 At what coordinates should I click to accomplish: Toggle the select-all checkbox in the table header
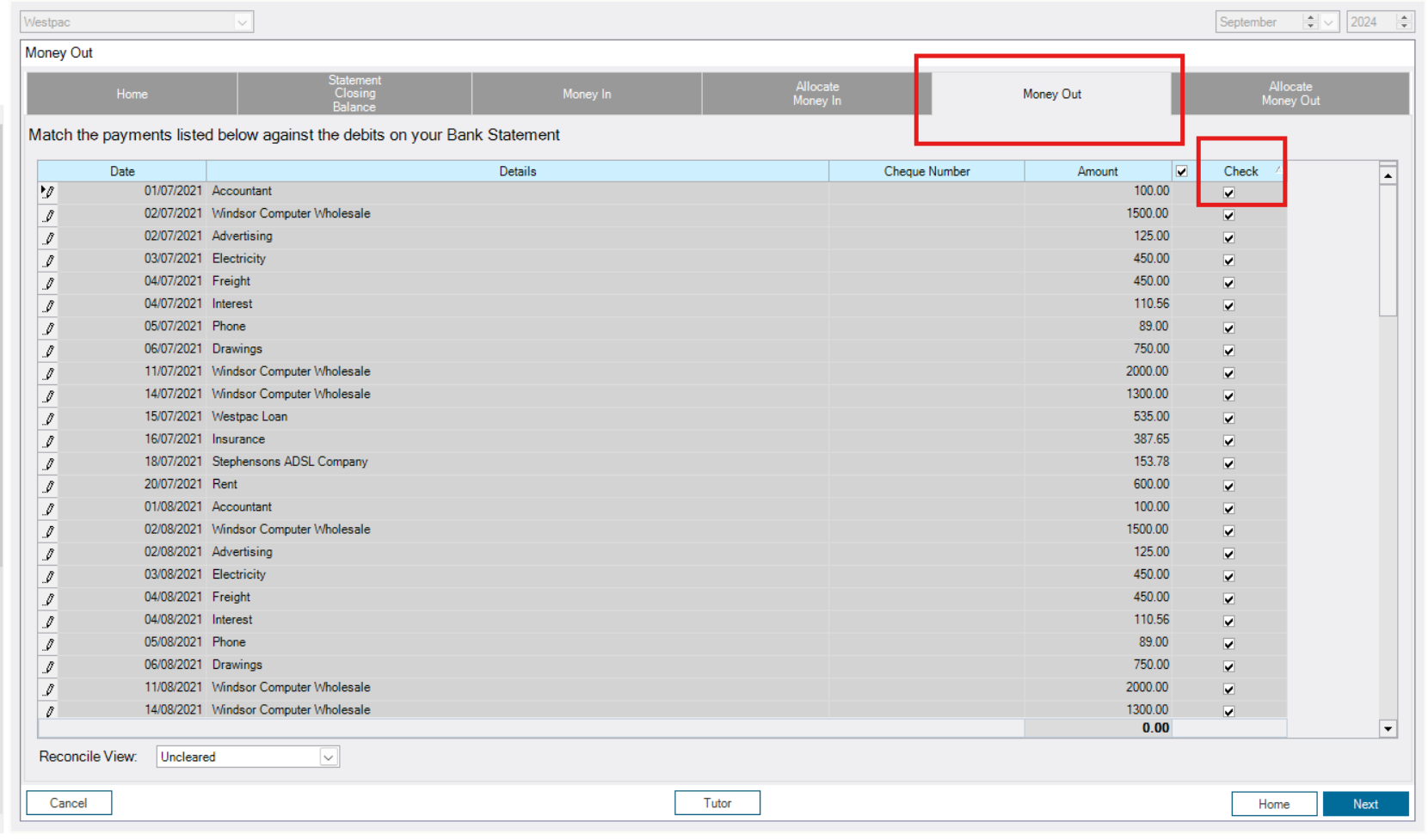point(1182,171)
